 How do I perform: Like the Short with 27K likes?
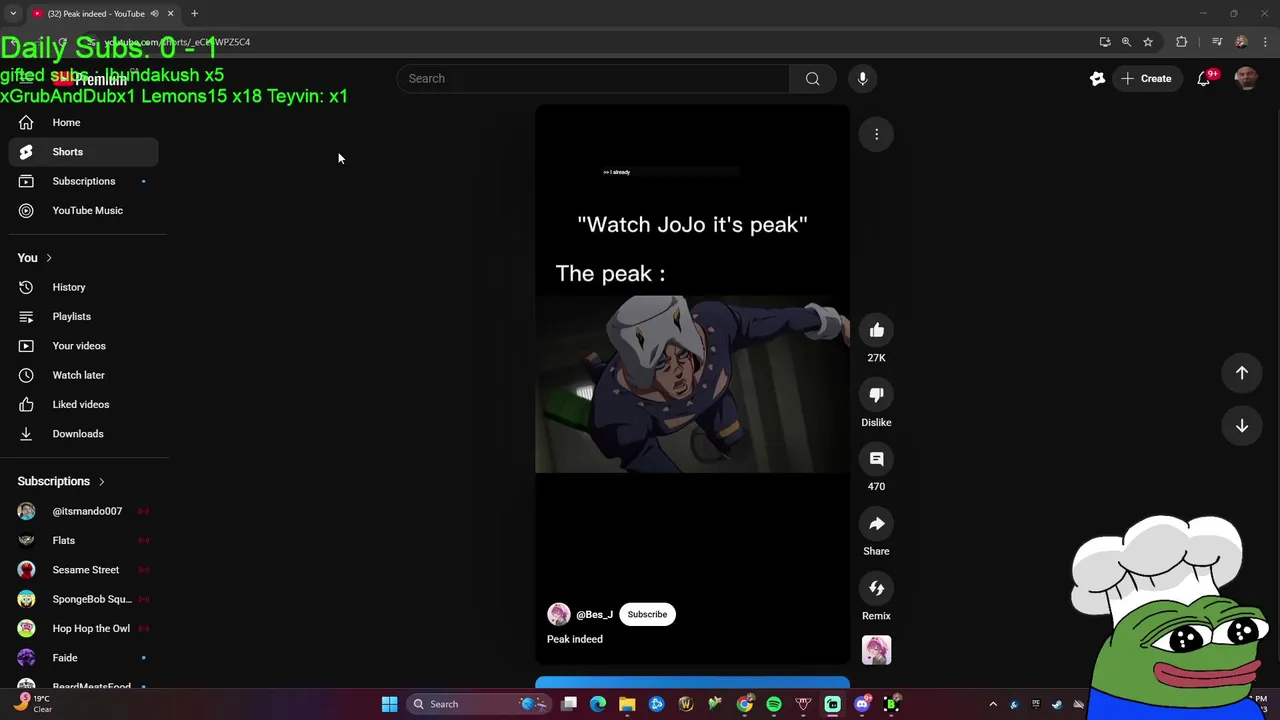(x=876, y=330)
